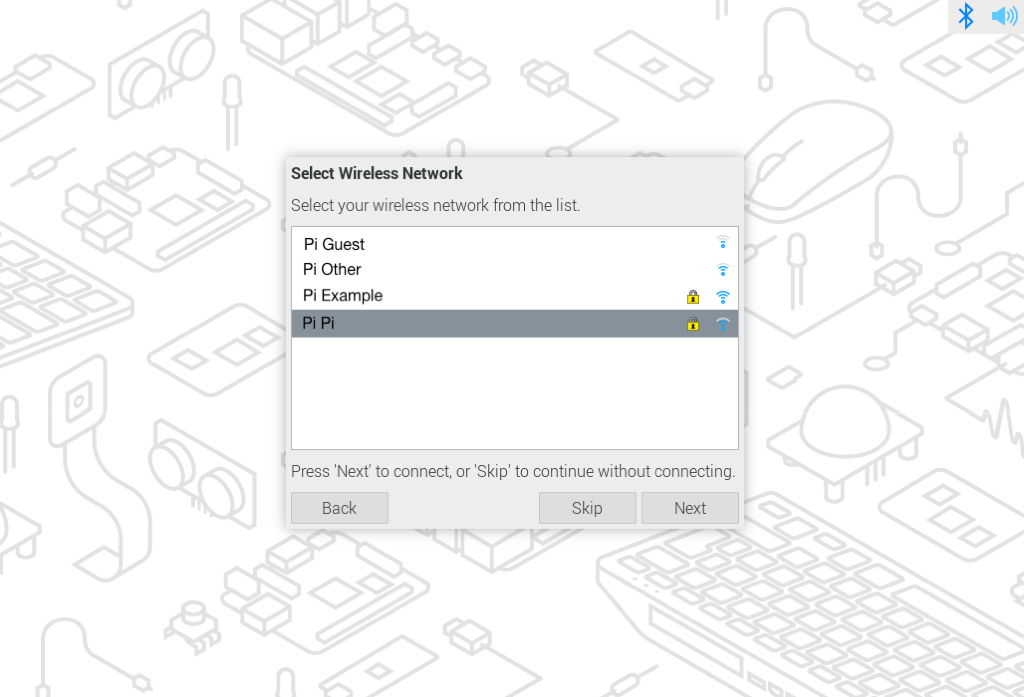Click the instruction text above the buttons
This screenshot has height=697, width=1024.
click(x=514, y=471)
